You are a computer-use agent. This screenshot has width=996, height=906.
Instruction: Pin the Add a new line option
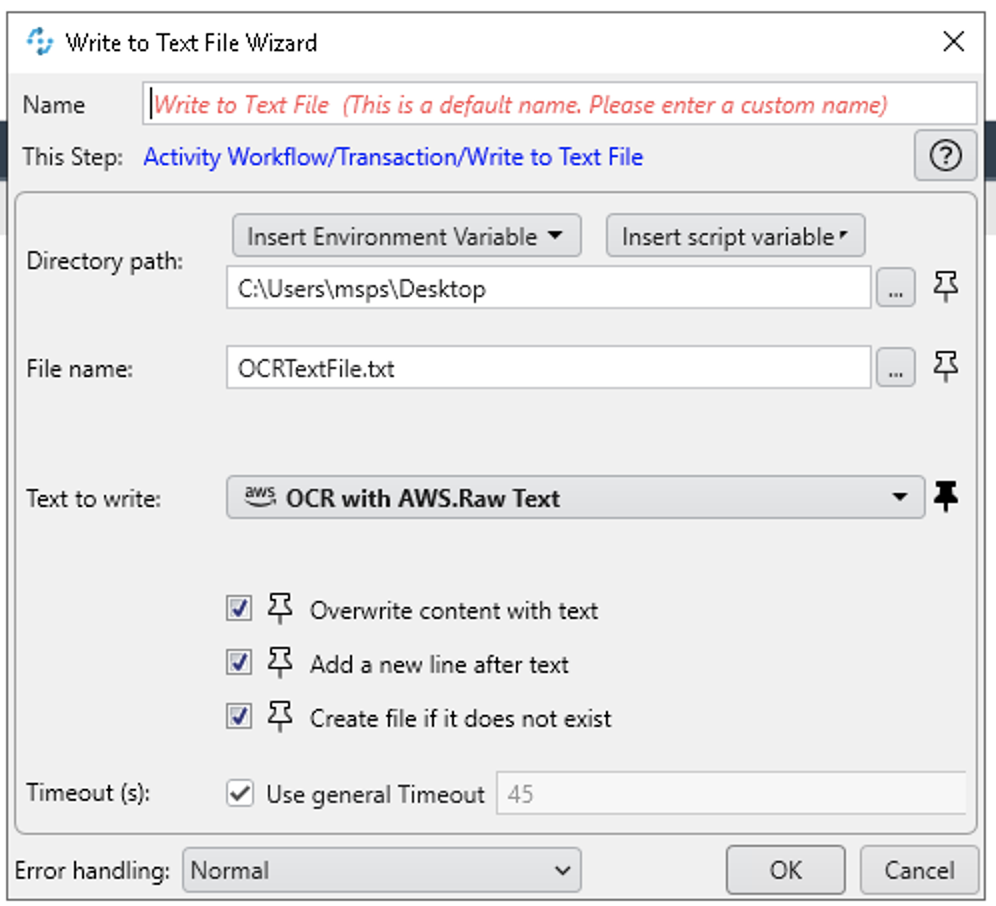[279, 662]
